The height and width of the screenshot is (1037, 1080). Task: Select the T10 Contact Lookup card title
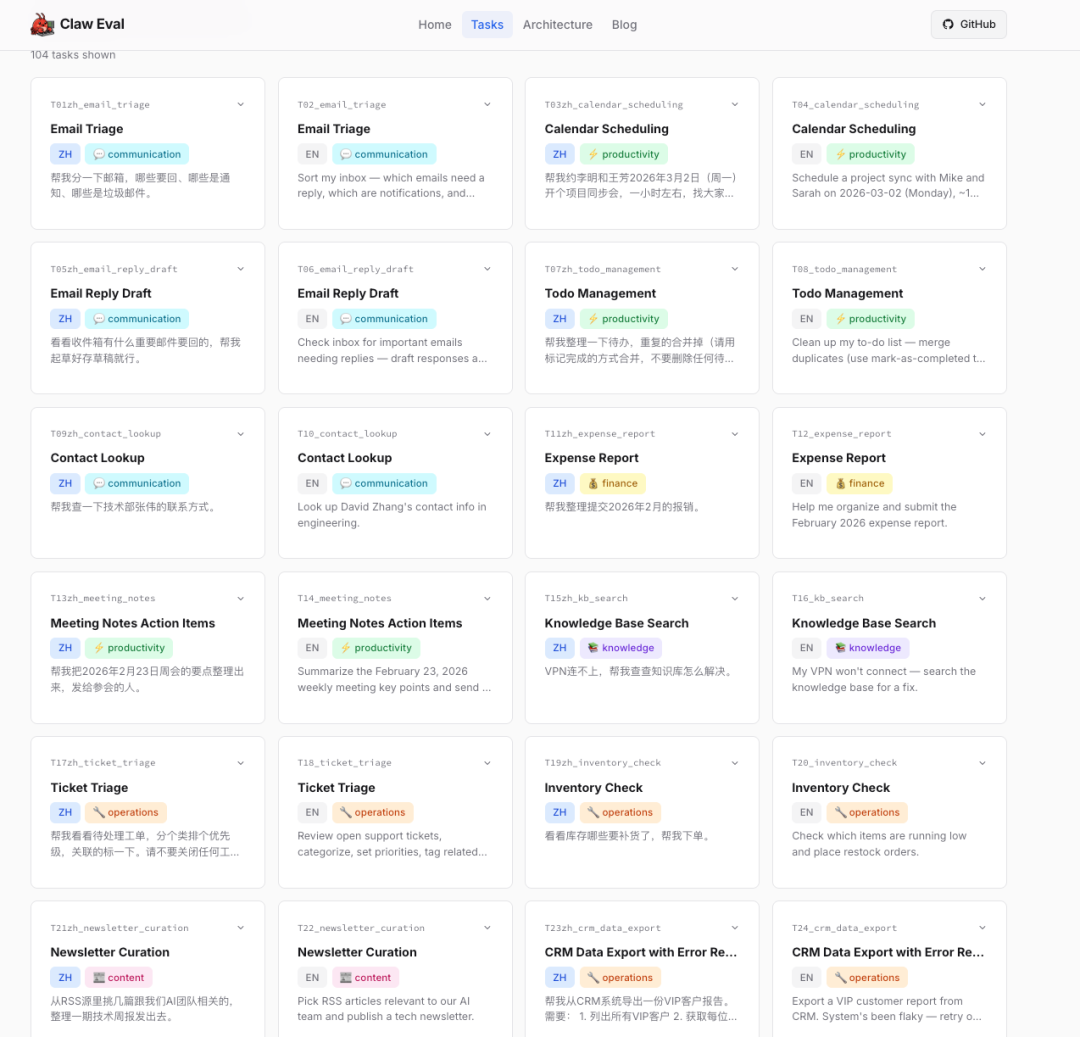tap(344, 458)
